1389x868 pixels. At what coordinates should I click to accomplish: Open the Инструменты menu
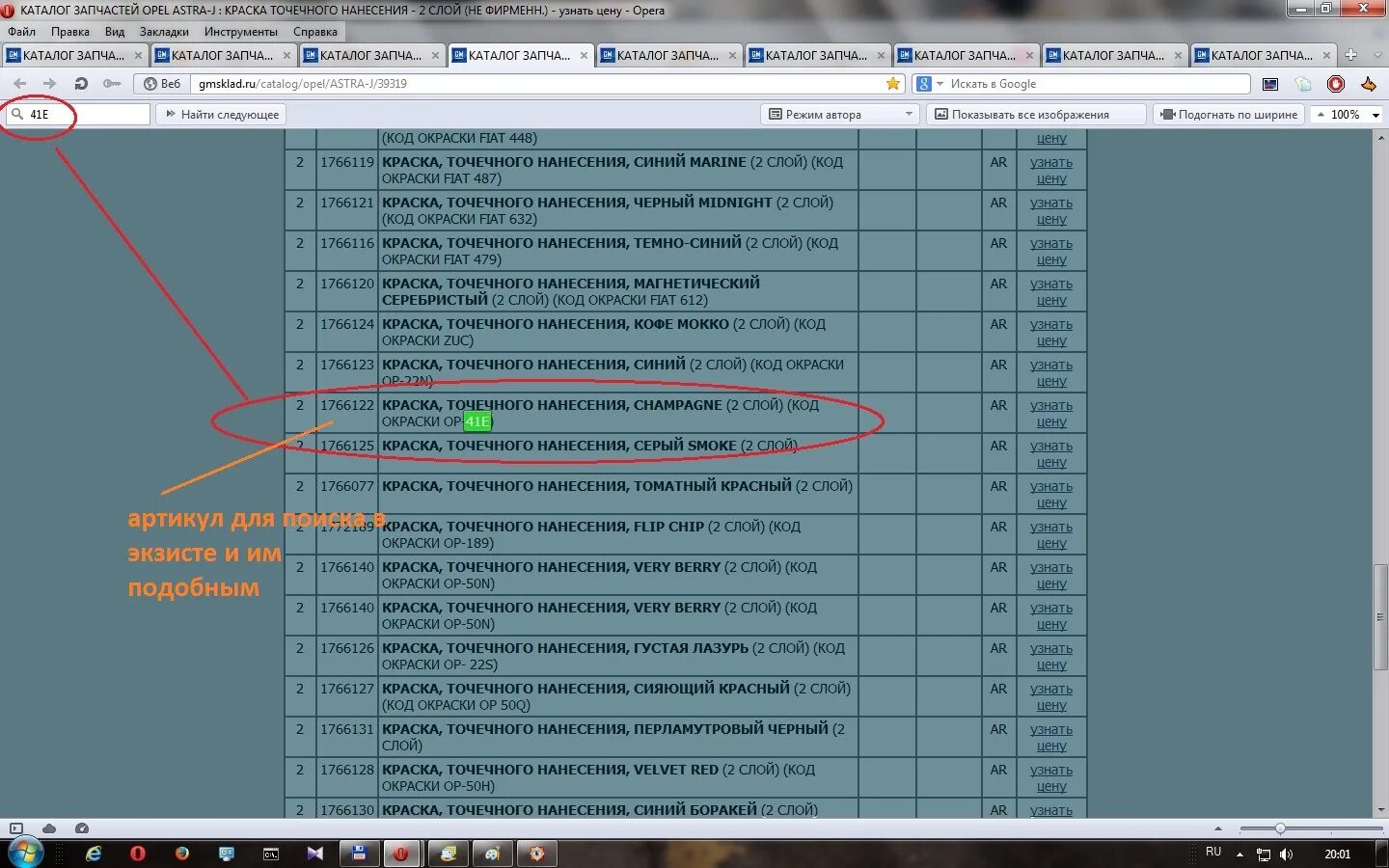point(241,32)
